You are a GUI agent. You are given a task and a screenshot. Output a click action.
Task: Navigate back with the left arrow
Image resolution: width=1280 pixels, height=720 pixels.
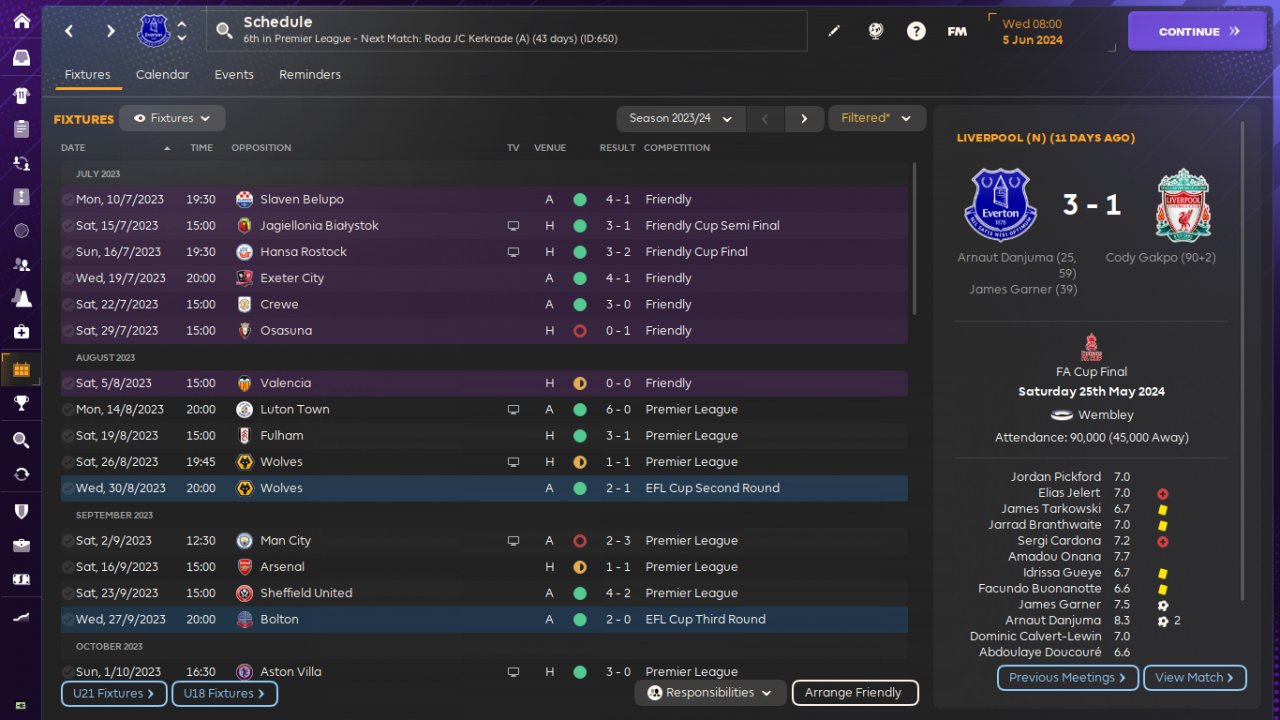(69, 31)
